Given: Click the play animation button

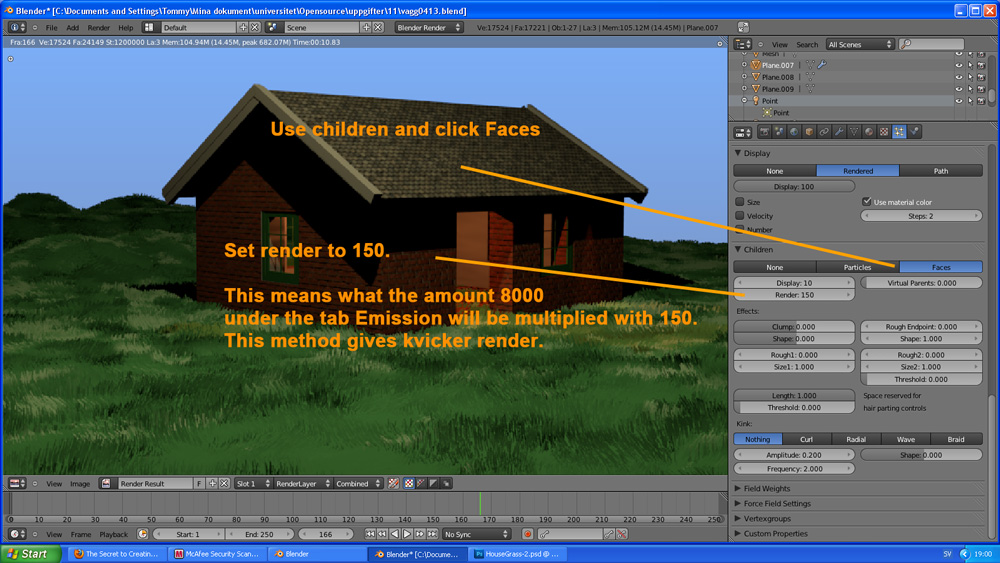Looking at the screenshot, I should click(407, 534).
